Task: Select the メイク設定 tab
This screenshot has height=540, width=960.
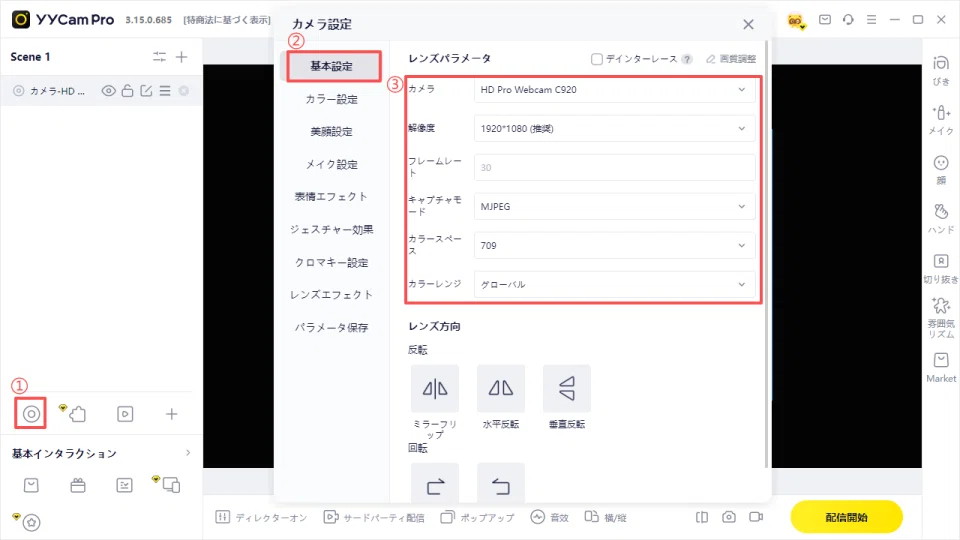Action: [331, 164]
